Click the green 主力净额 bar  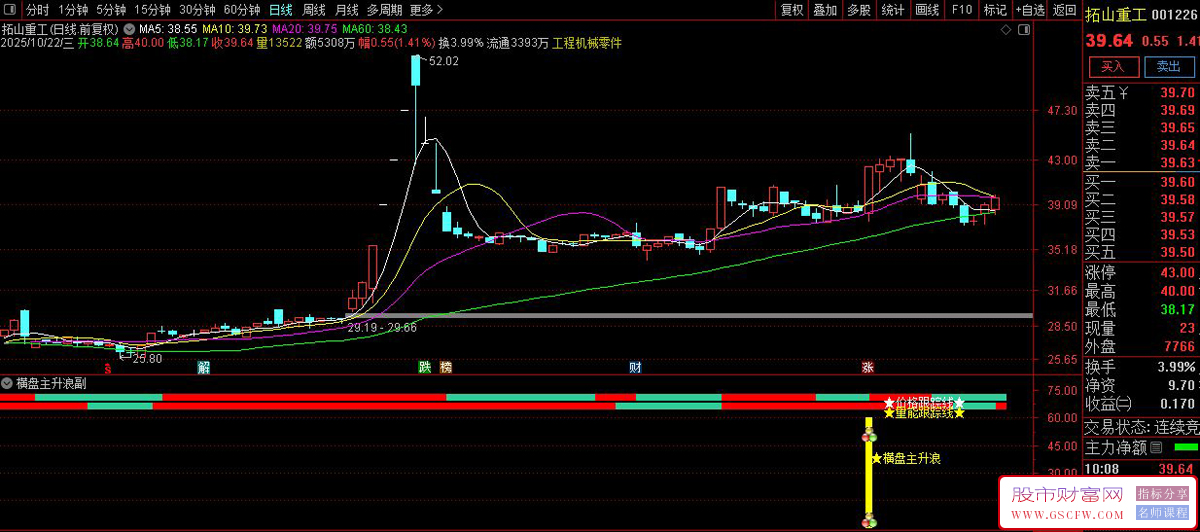(x=1186, y=447)
